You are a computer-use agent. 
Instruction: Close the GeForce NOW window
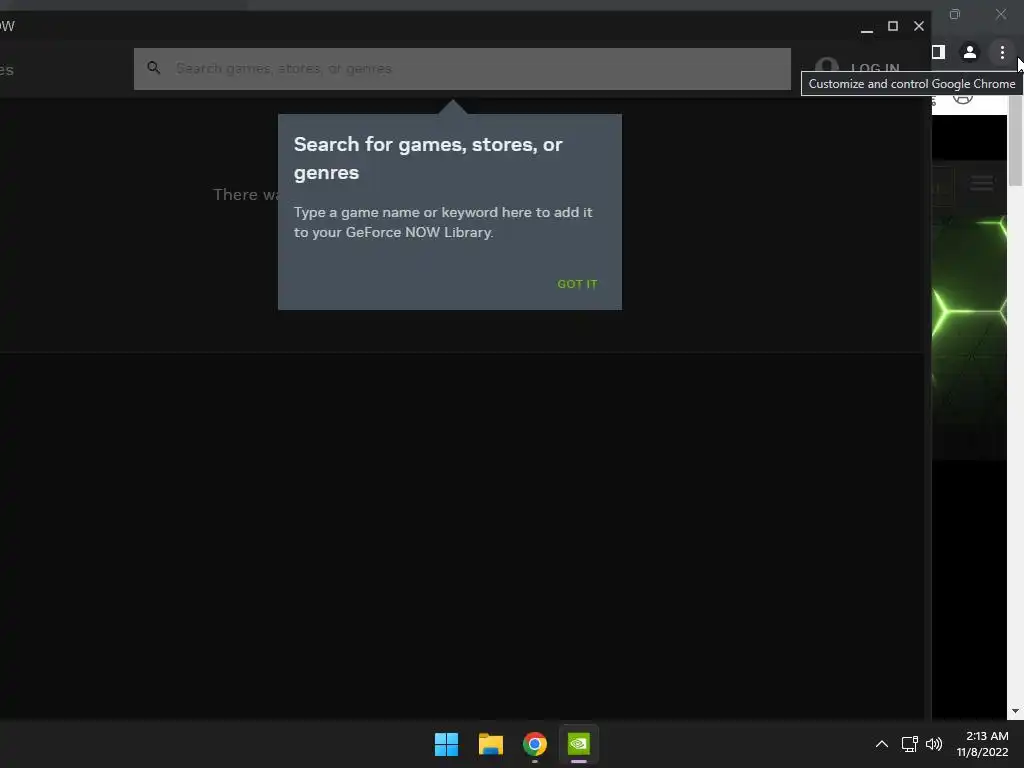point(919,26)
